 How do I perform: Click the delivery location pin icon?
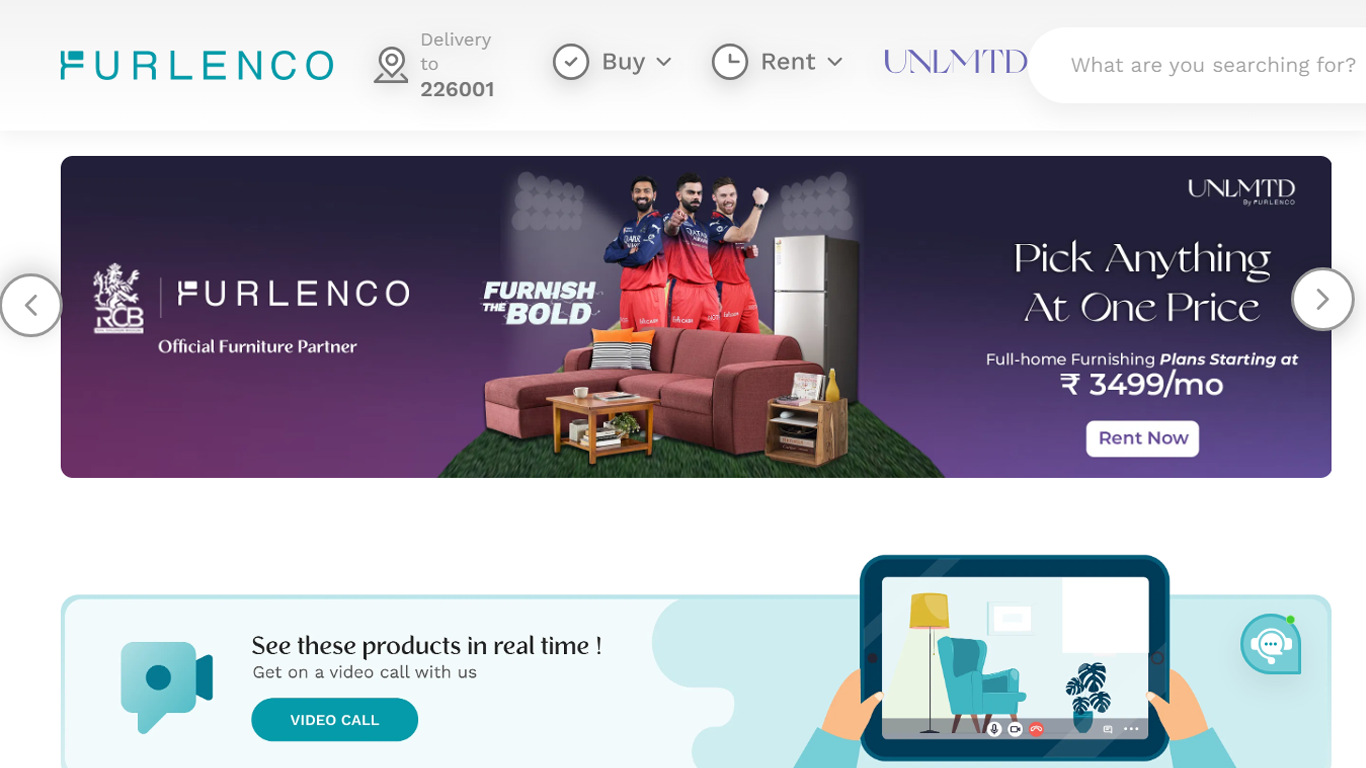(x=391, y=65)
